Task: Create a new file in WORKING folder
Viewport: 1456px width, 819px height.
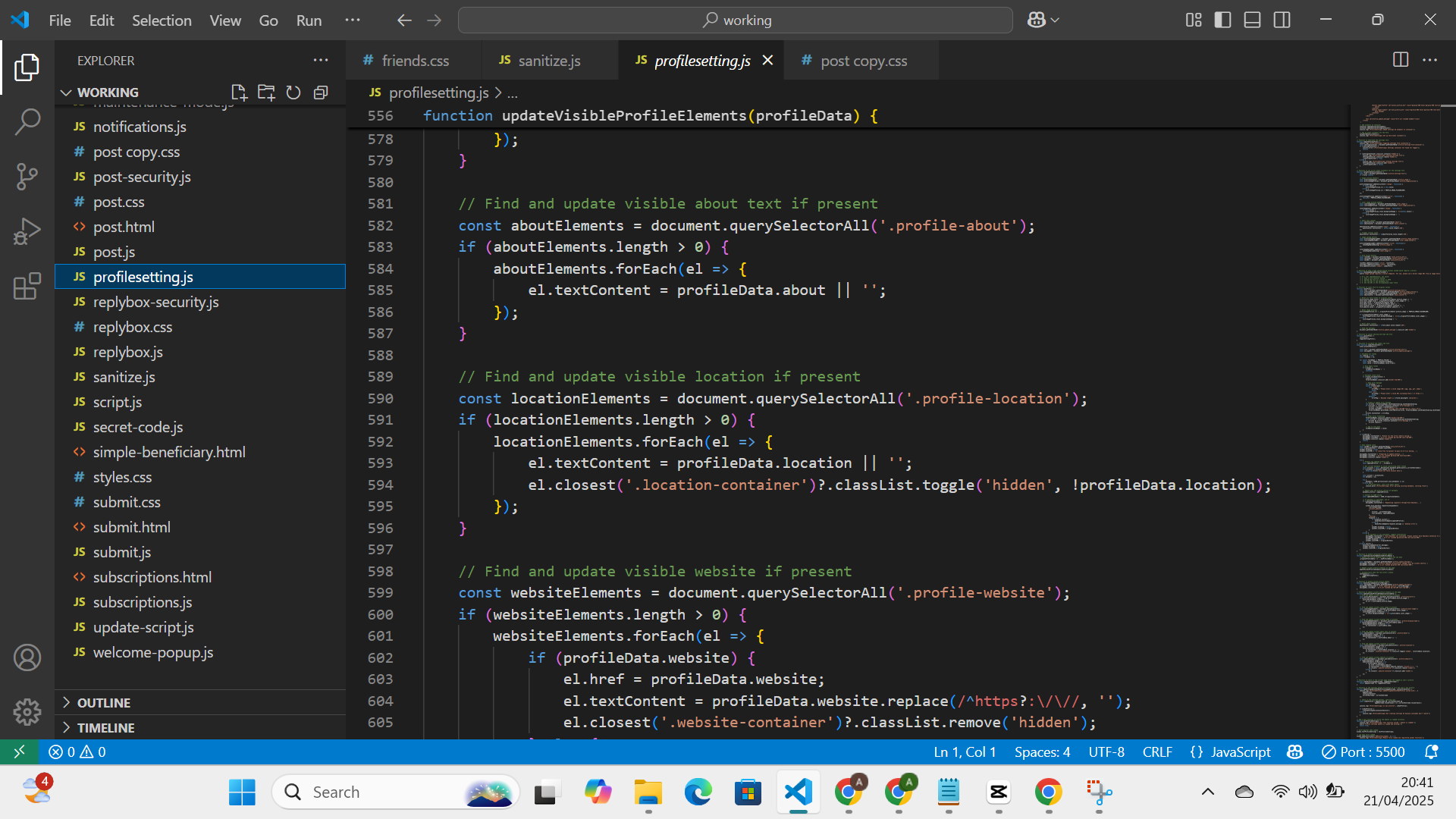Action: click(x=239, y=93)
